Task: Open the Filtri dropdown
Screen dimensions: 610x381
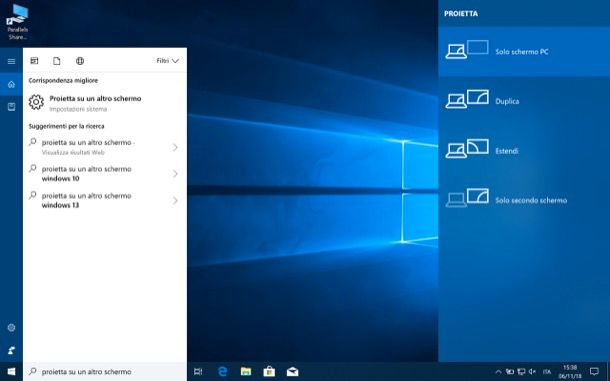Action: pyautogui.click(x=168, y=61)
